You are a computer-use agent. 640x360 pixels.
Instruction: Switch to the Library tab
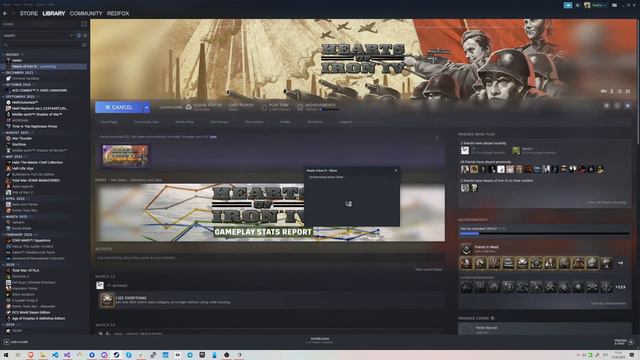53,13
